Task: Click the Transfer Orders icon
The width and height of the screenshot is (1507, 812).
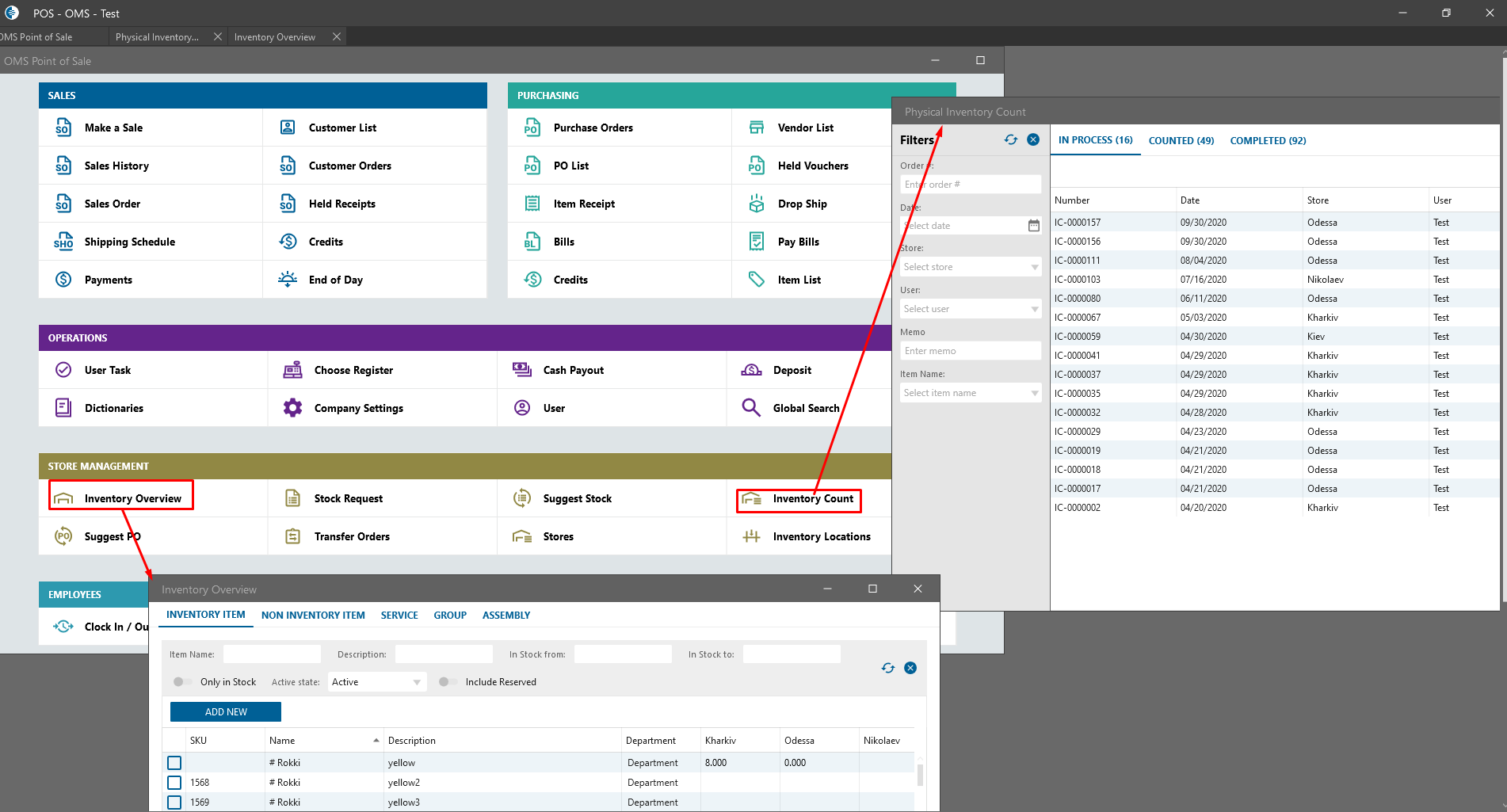Action: 293,536
